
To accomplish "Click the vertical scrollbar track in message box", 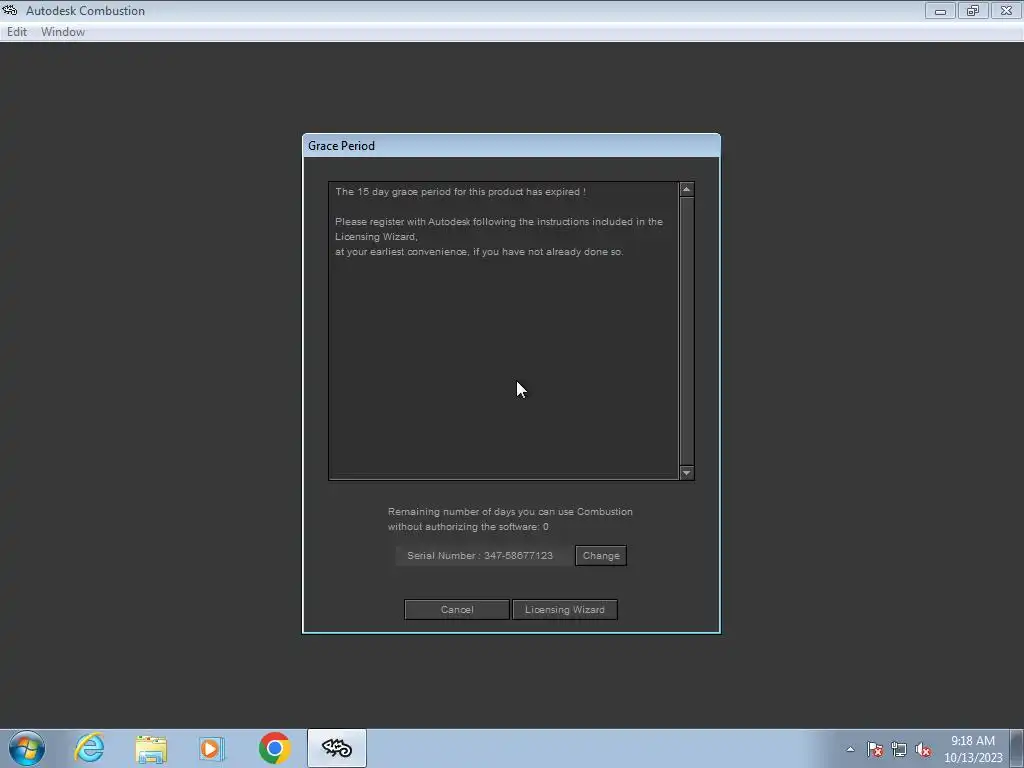I will (686, 331).
